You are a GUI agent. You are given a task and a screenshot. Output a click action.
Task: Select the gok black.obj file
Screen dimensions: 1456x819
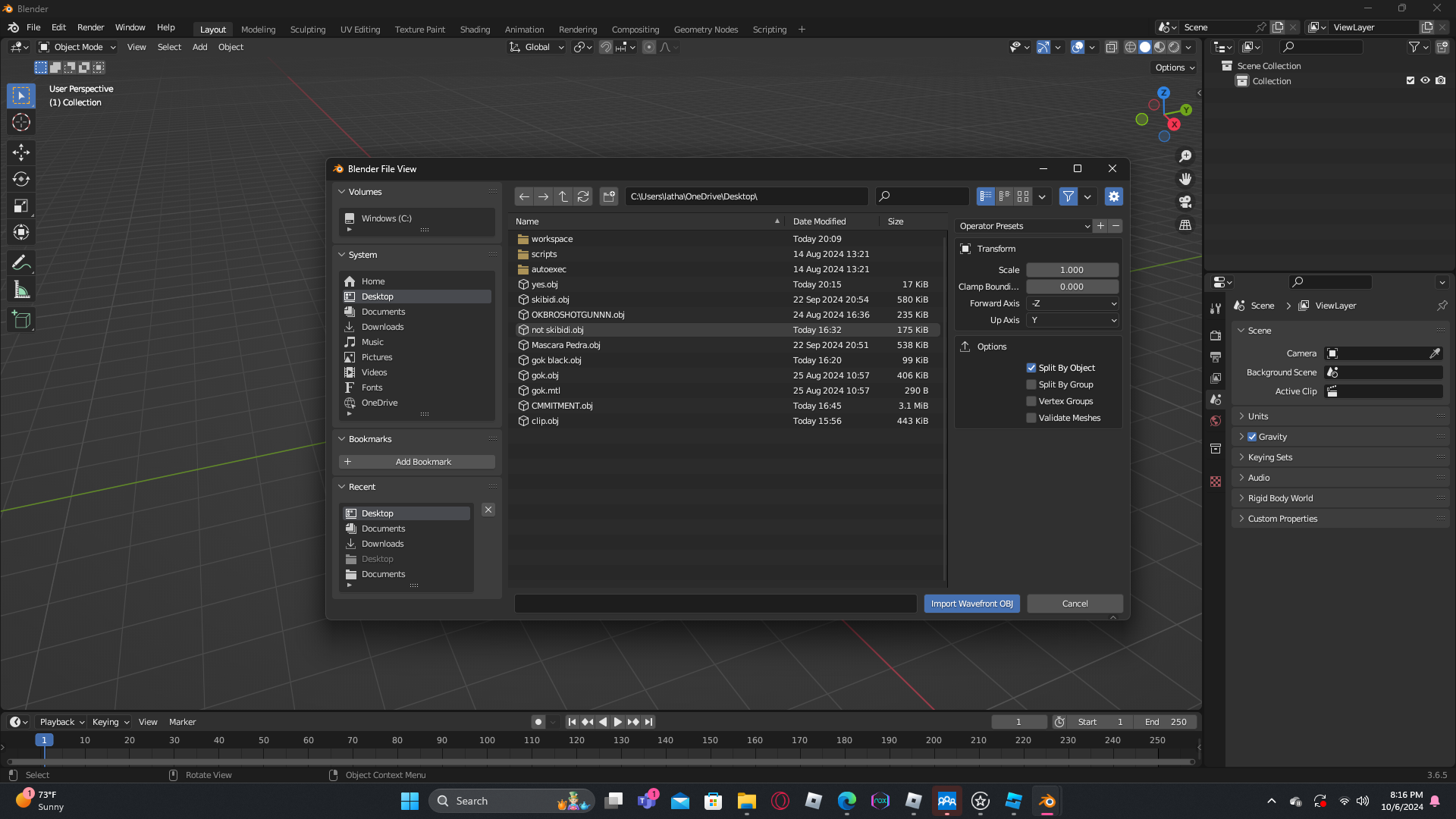[x=556, y=360]
